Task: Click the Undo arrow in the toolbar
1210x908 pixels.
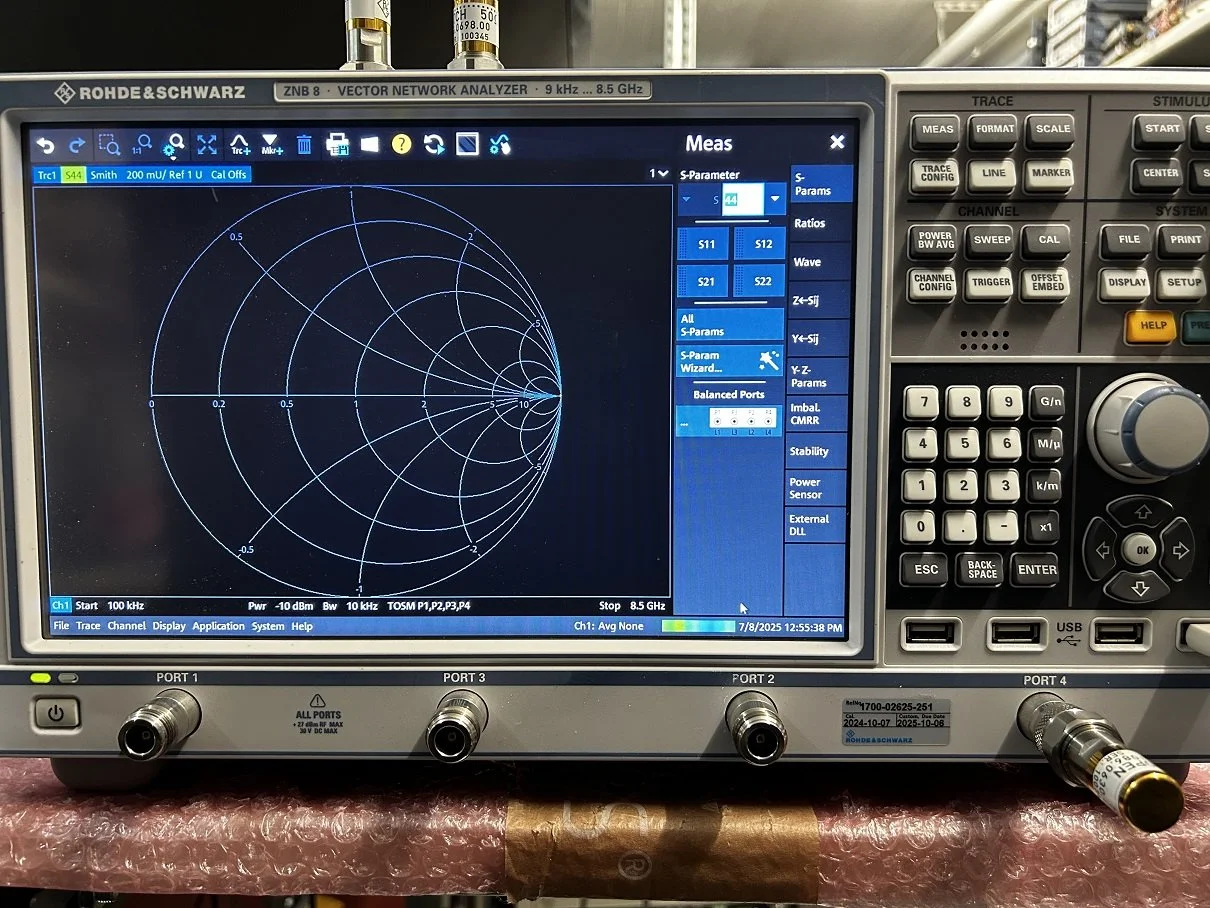Action: 45,146
